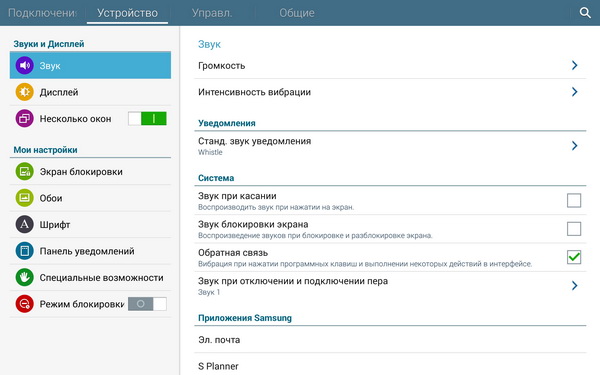Screen dimensions: 600x375
Task: Open the Панель уведомлений blue icon
Action: 24,251
